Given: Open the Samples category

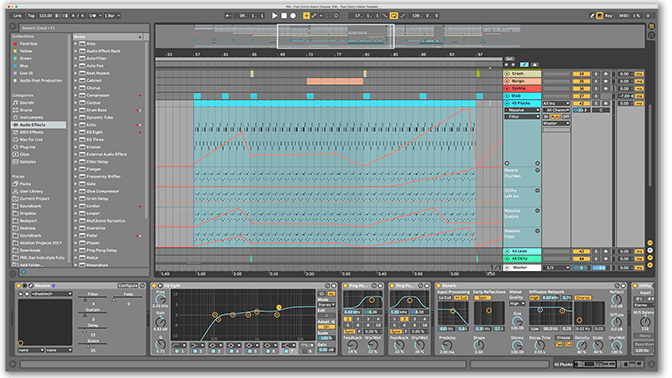Looking at the screenshot, I should point(27,162).
